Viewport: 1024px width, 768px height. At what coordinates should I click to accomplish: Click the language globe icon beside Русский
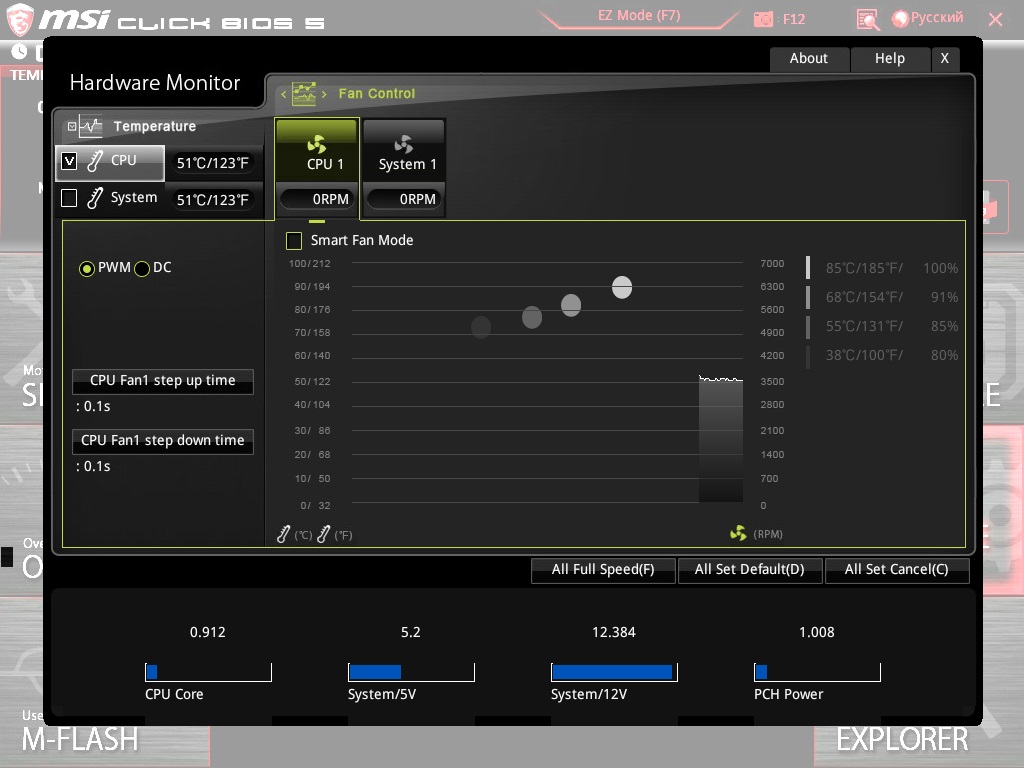901,18
